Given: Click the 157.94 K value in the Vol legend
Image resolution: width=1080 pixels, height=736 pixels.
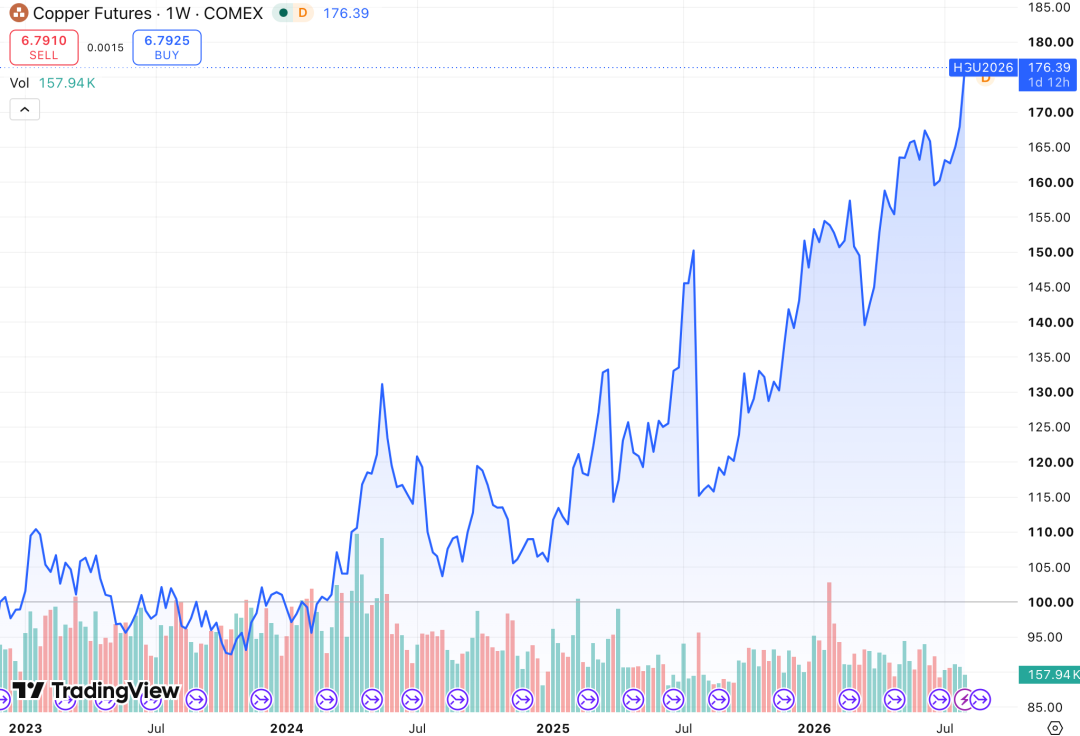Looking at the screenshot, I should pyautogui.click(x=67, y=83).
